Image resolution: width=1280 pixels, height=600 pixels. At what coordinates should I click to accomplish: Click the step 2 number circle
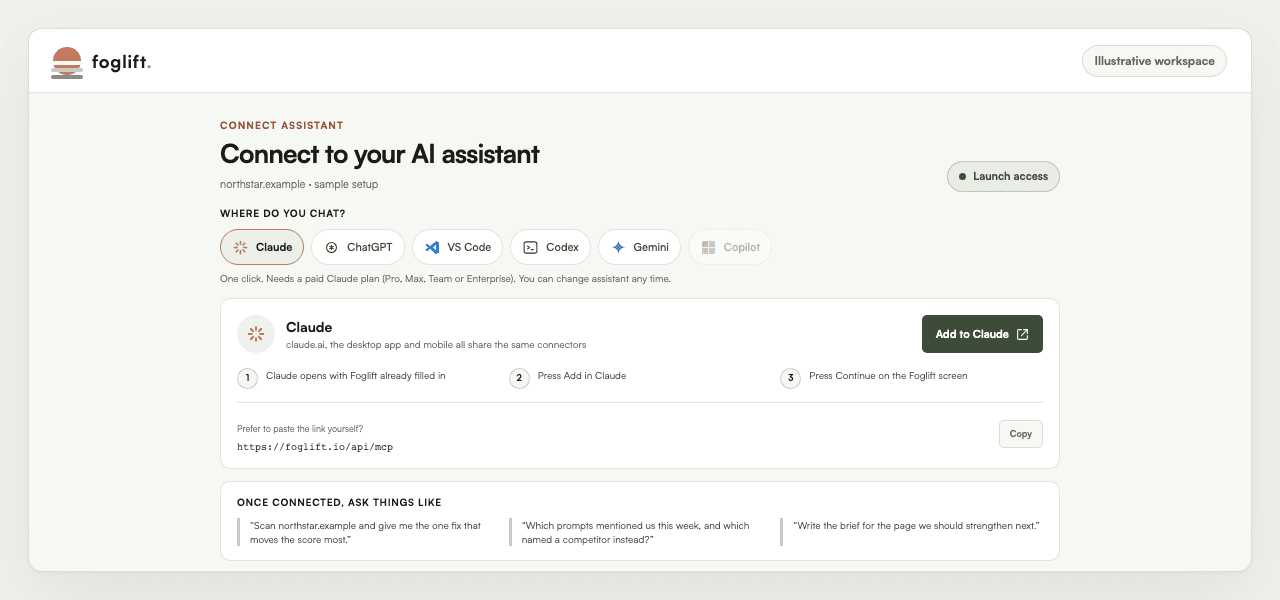click(519, 378)
